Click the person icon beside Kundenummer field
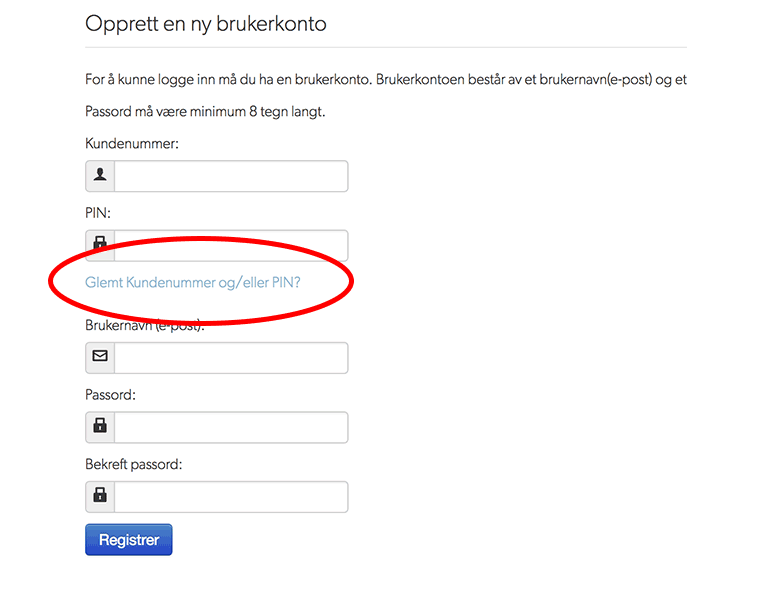 tap(100, 175)
